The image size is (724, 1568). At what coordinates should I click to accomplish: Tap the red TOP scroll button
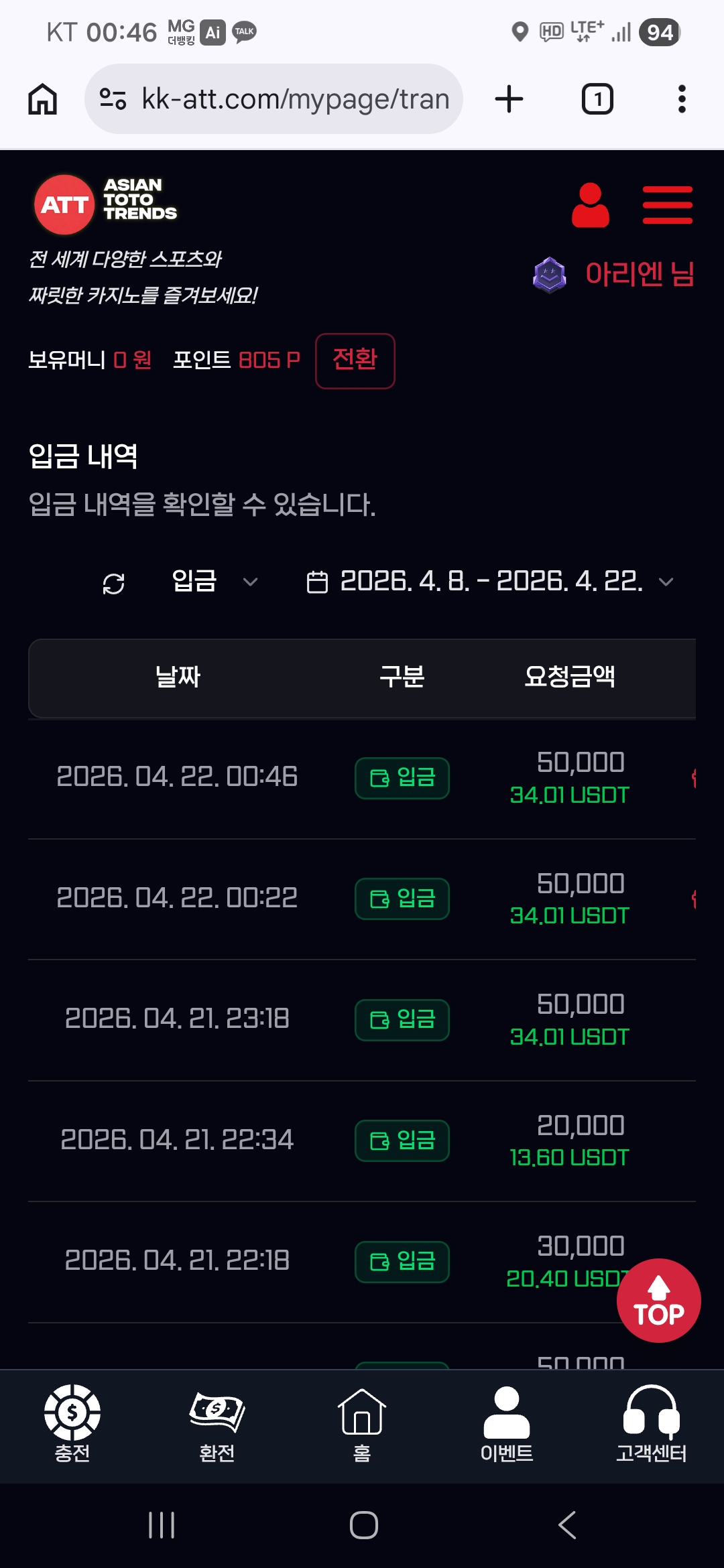coord(658,1301)
